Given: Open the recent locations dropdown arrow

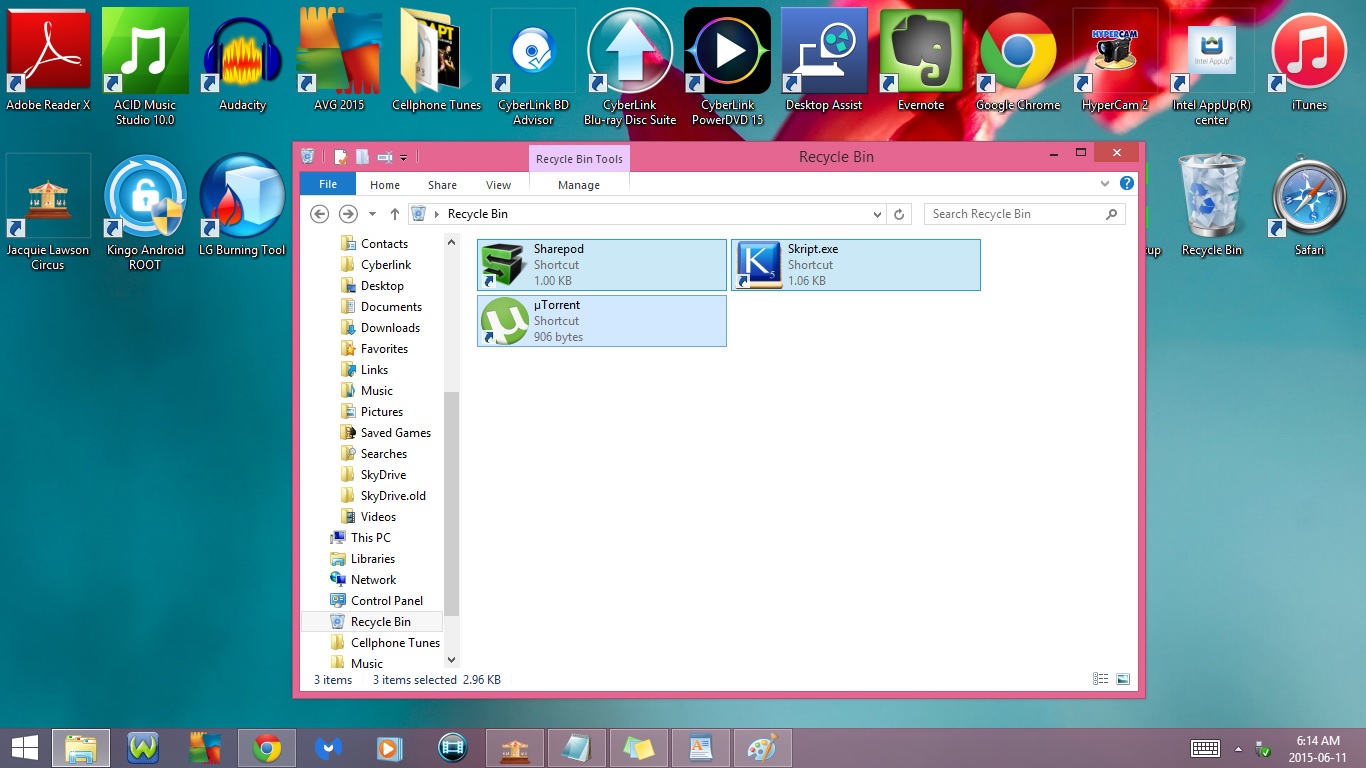Looking at the screenshot, I should pyautogui.click(x=372, y=214).
